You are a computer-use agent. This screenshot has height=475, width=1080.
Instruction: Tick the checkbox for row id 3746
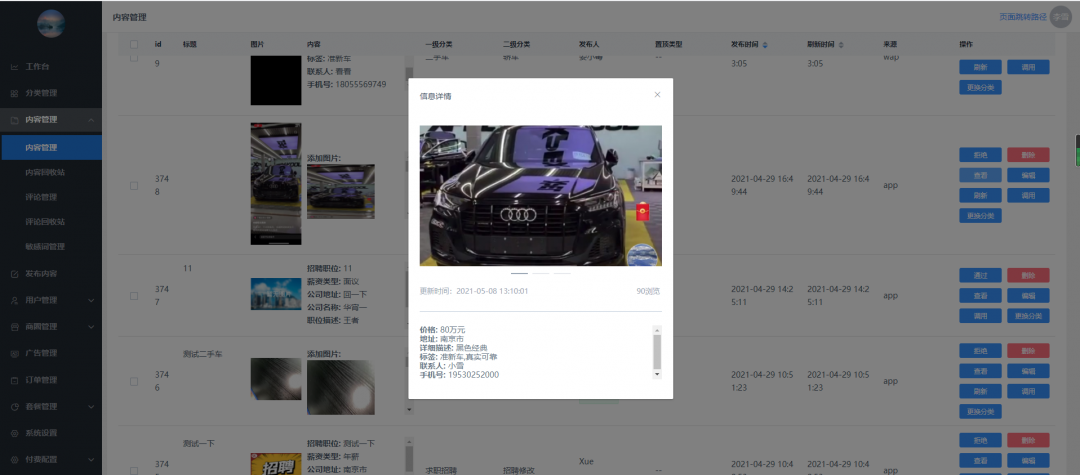(134, 381)
